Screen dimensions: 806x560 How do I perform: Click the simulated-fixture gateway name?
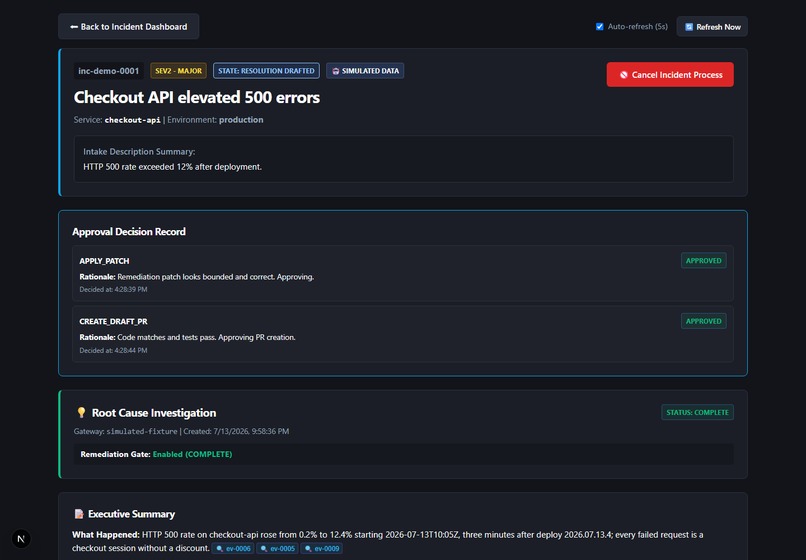click(x=142, y=431)
